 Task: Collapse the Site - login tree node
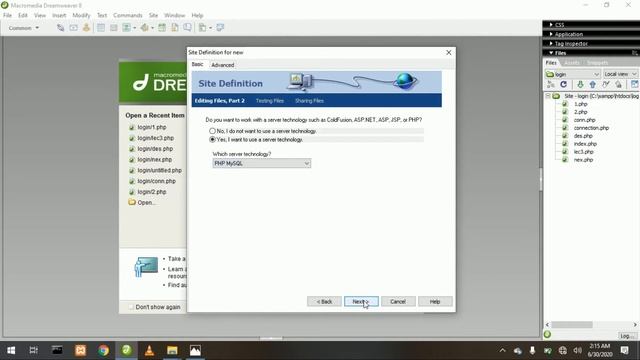[x=548, y=96]
